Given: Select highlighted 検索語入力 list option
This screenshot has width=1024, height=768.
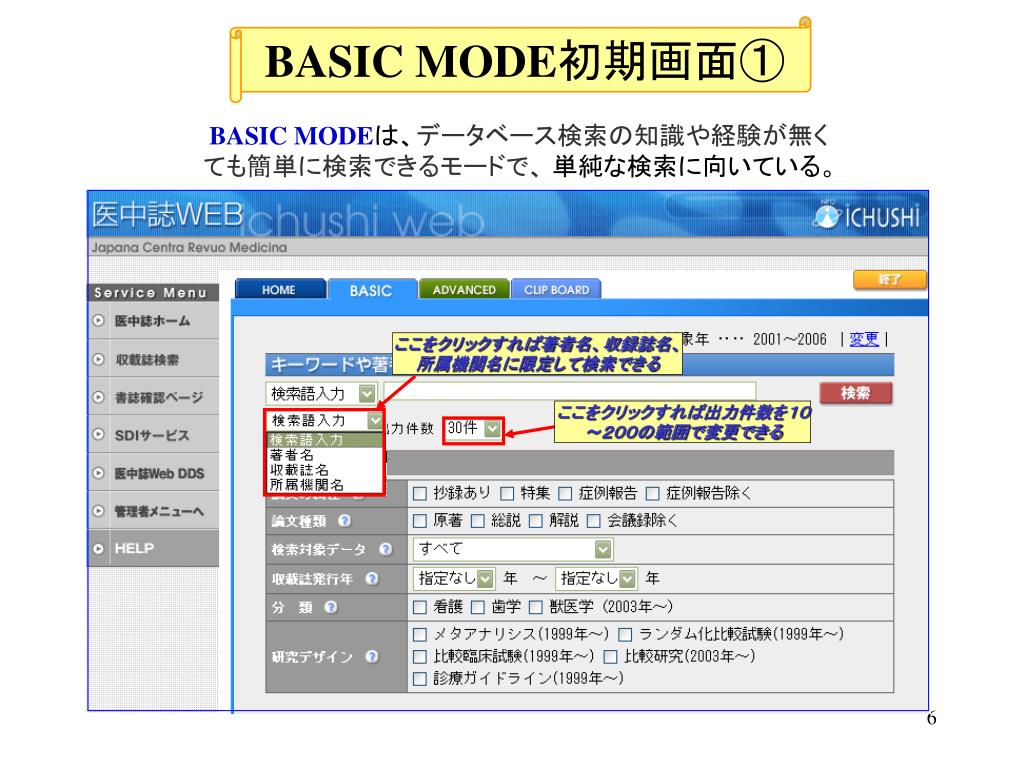Looking at the screenshot, I should 325,440.
